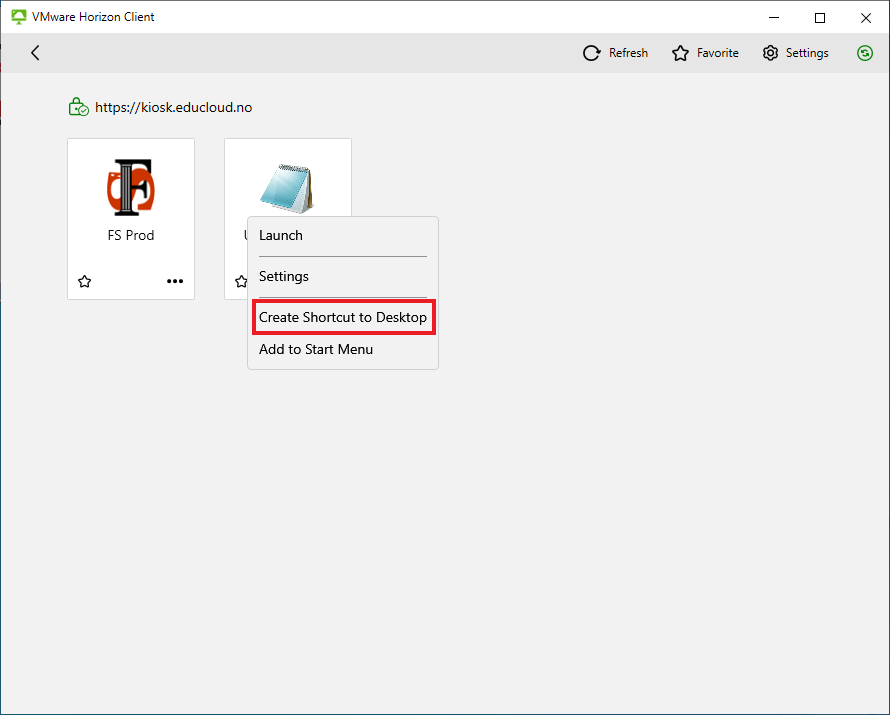
Task: Expand FS Prod three-dots options menu
Action: (x=175, y=281)
